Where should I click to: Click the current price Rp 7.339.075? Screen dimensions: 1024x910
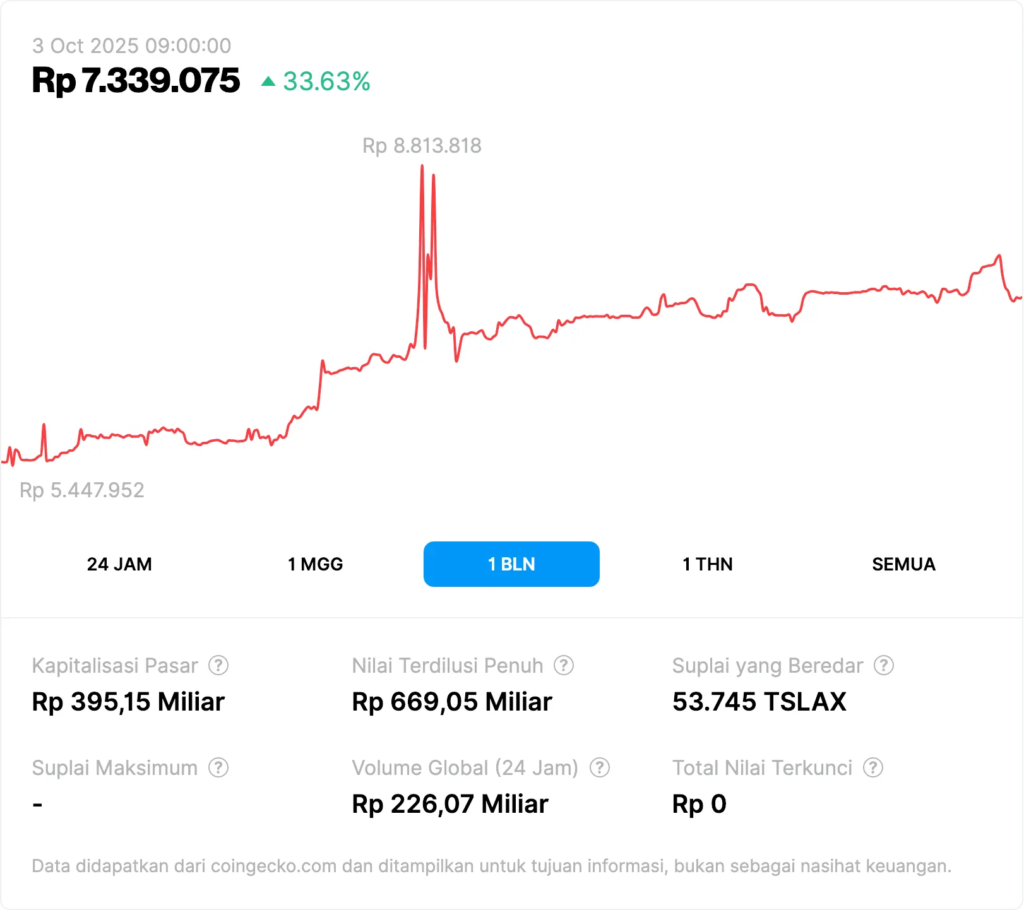136,80
